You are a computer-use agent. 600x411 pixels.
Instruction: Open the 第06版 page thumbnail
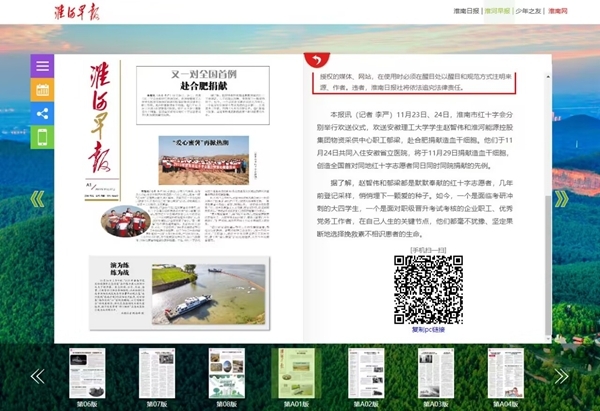87,373
